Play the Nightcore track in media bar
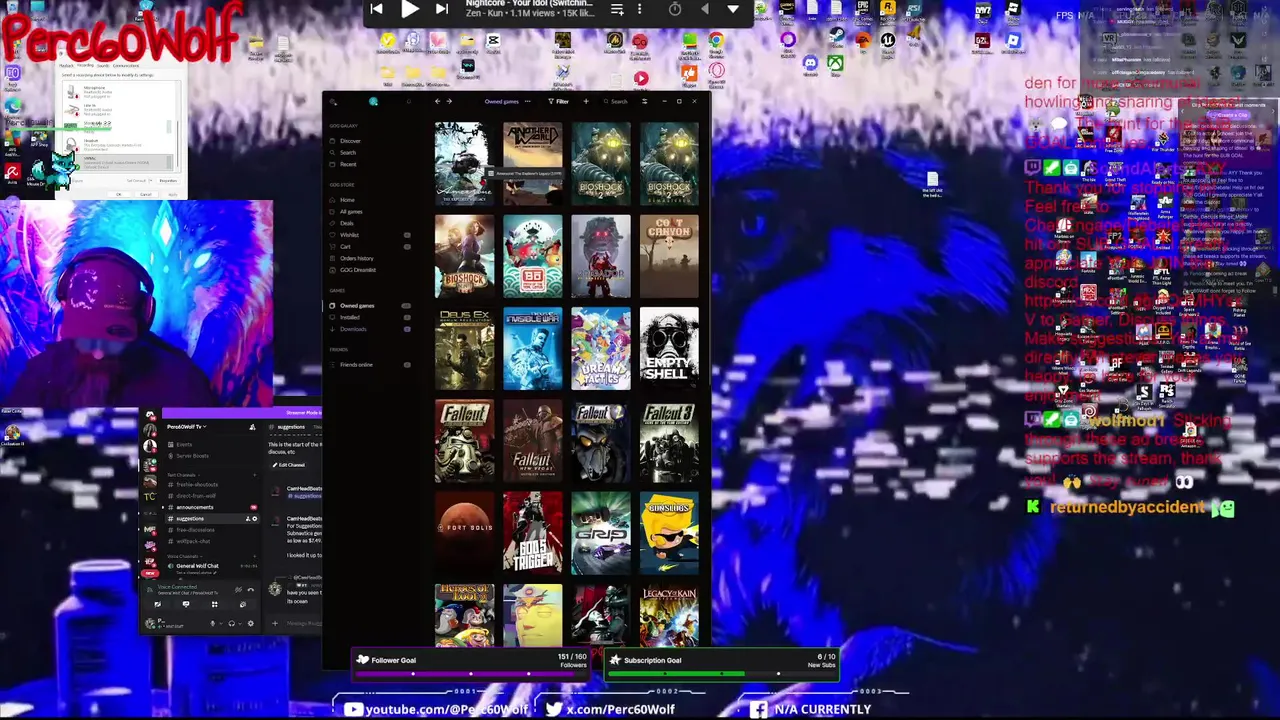This screenshot has height=720, width=1280. [x=410, y=9]
